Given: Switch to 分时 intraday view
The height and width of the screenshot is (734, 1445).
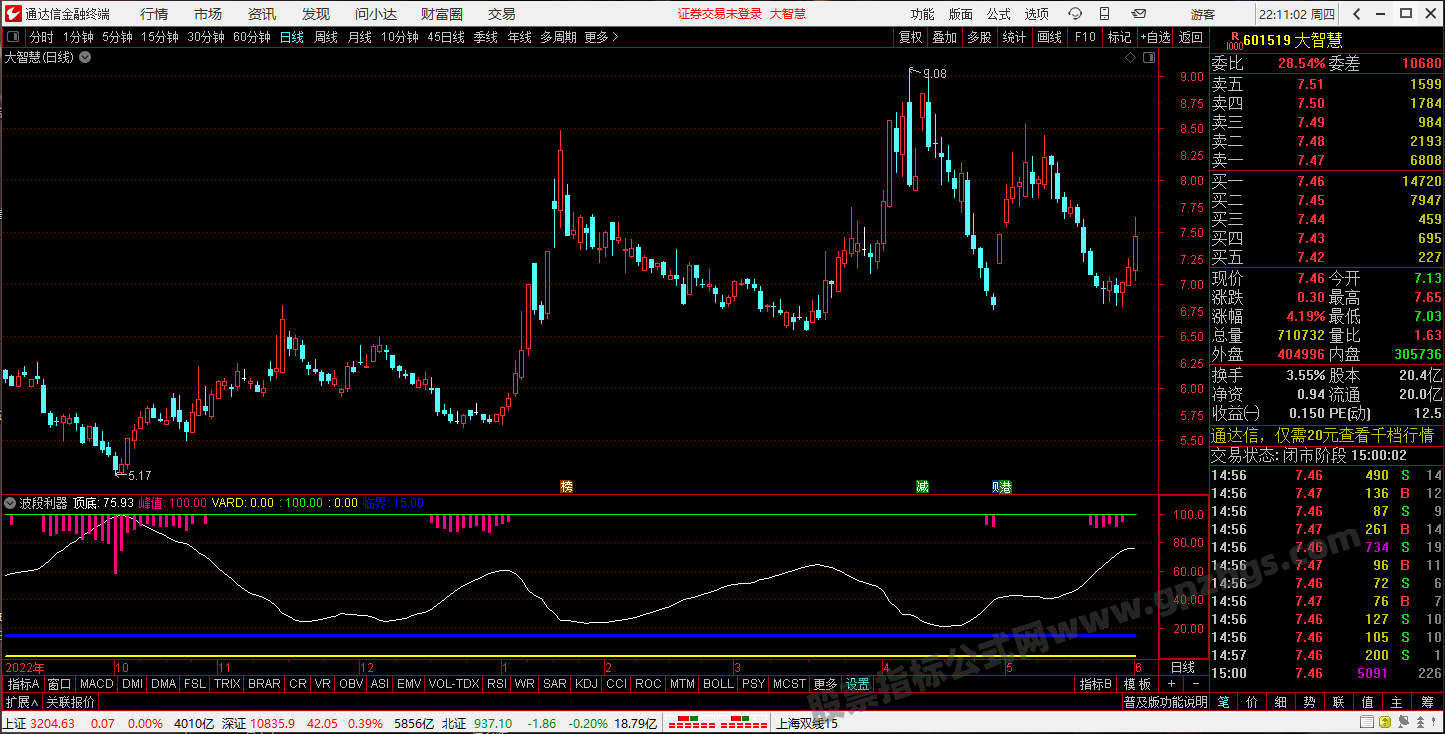Looking at the screenshot, I should pyautogui.click(x=41, y=37).
